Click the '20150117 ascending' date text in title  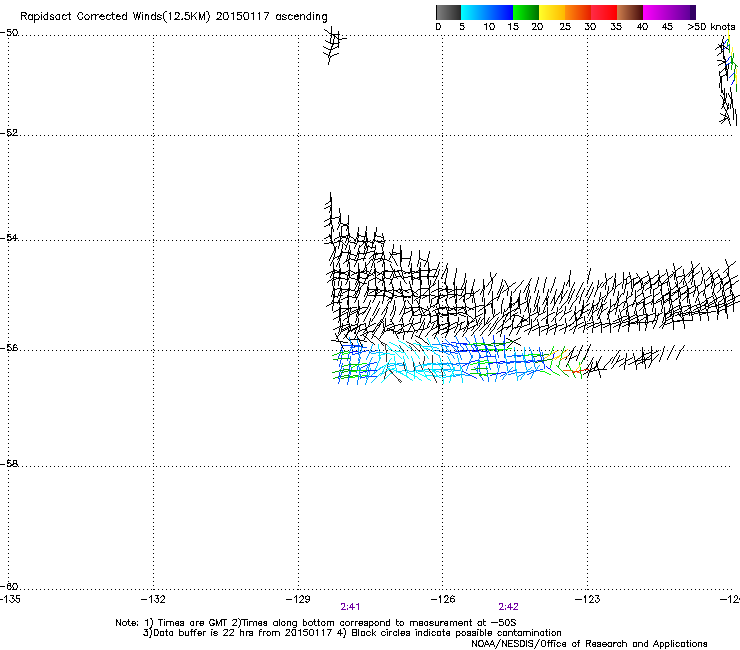[271, 17]
